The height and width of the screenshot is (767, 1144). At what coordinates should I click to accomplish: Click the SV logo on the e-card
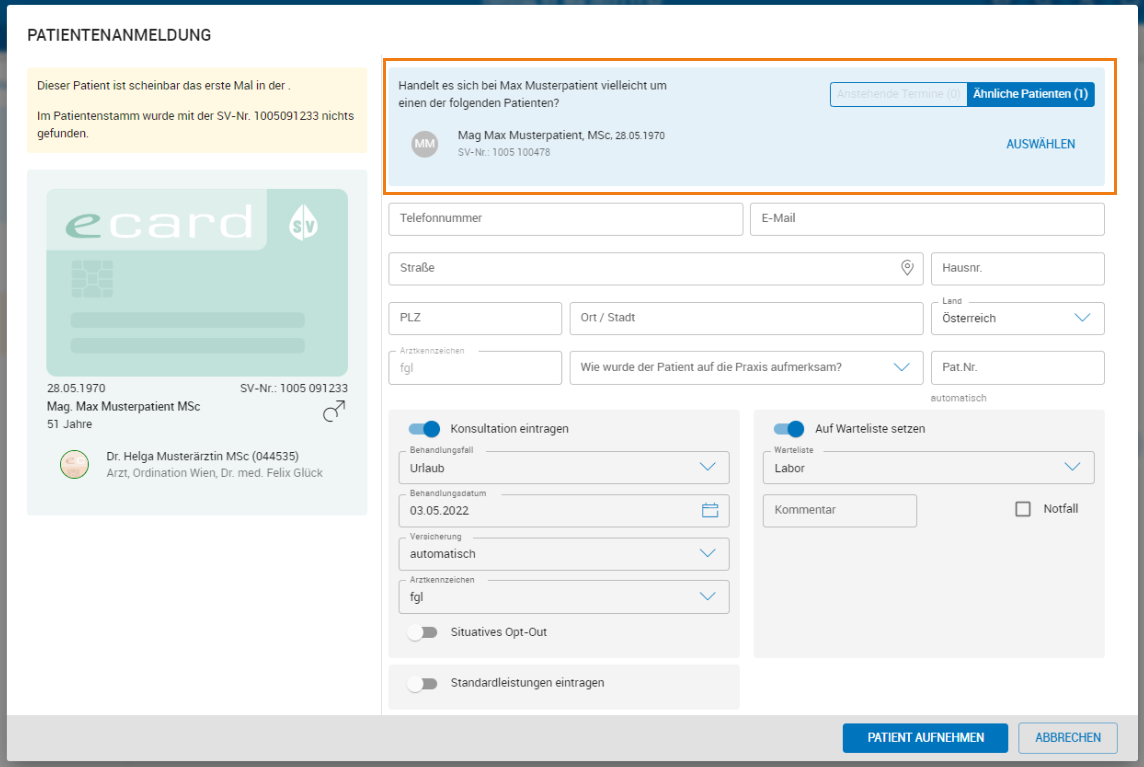pyautogui.click(x=303, y=224)
